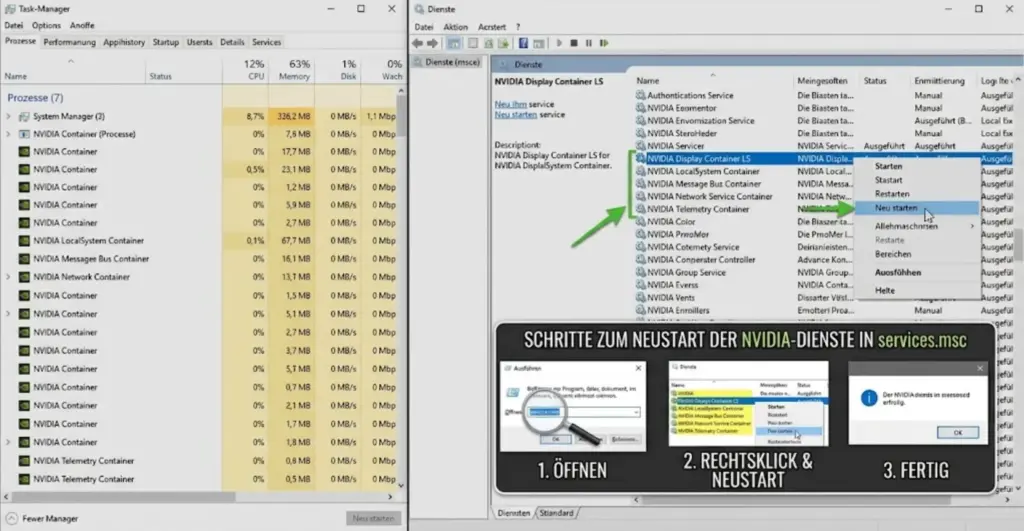Choose Neu starten in the context menu

tap(918, 208)
